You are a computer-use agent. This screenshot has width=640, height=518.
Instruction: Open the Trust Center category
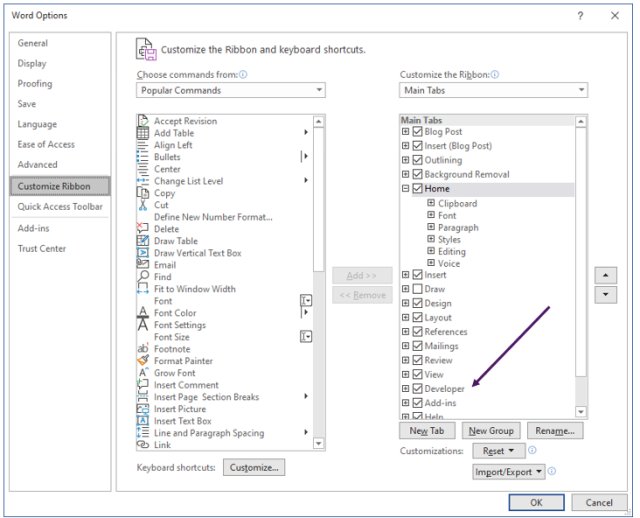(x=42, y=249)
